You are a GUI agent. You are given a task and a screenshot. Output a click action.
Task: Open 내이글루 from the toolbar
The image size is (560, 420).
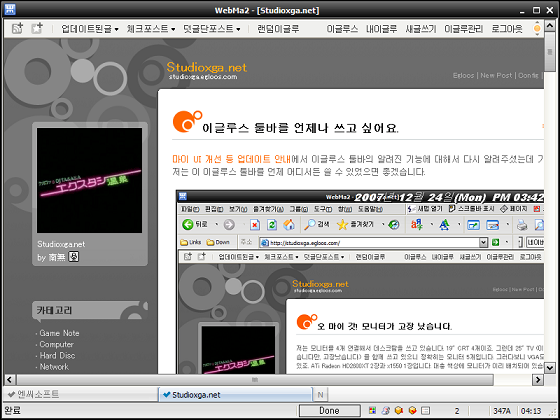(x=381, y=29)
